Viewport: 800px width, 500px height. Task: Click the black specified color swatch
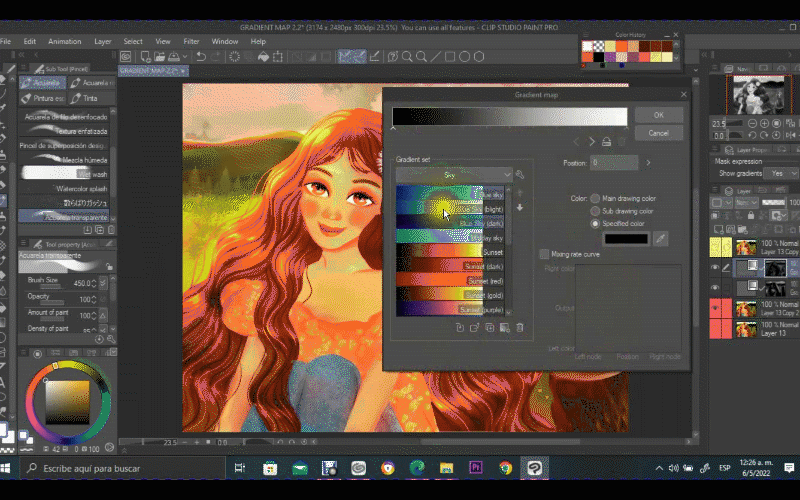625,238
